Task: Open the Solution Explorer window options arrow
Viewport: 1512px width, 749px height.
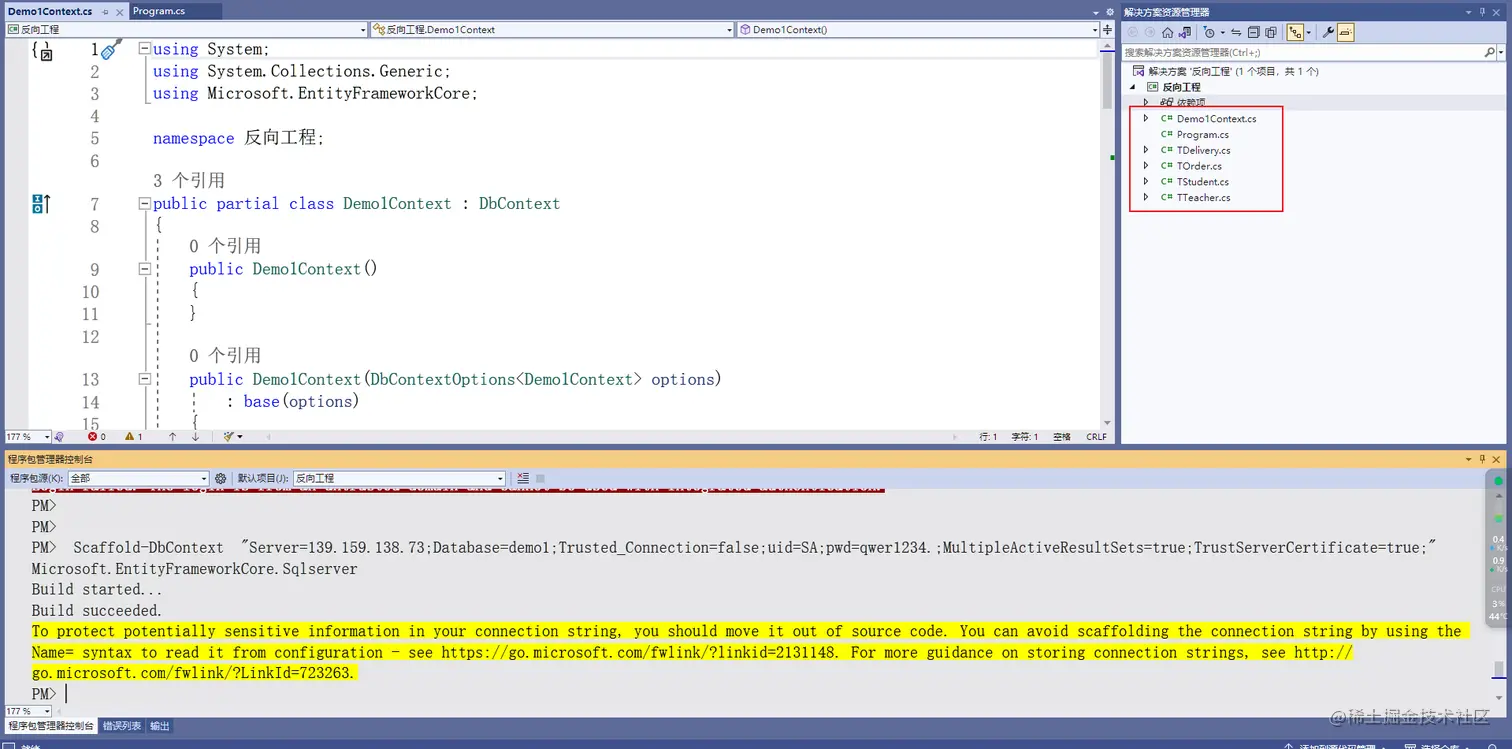Action: click(1467, 12)
